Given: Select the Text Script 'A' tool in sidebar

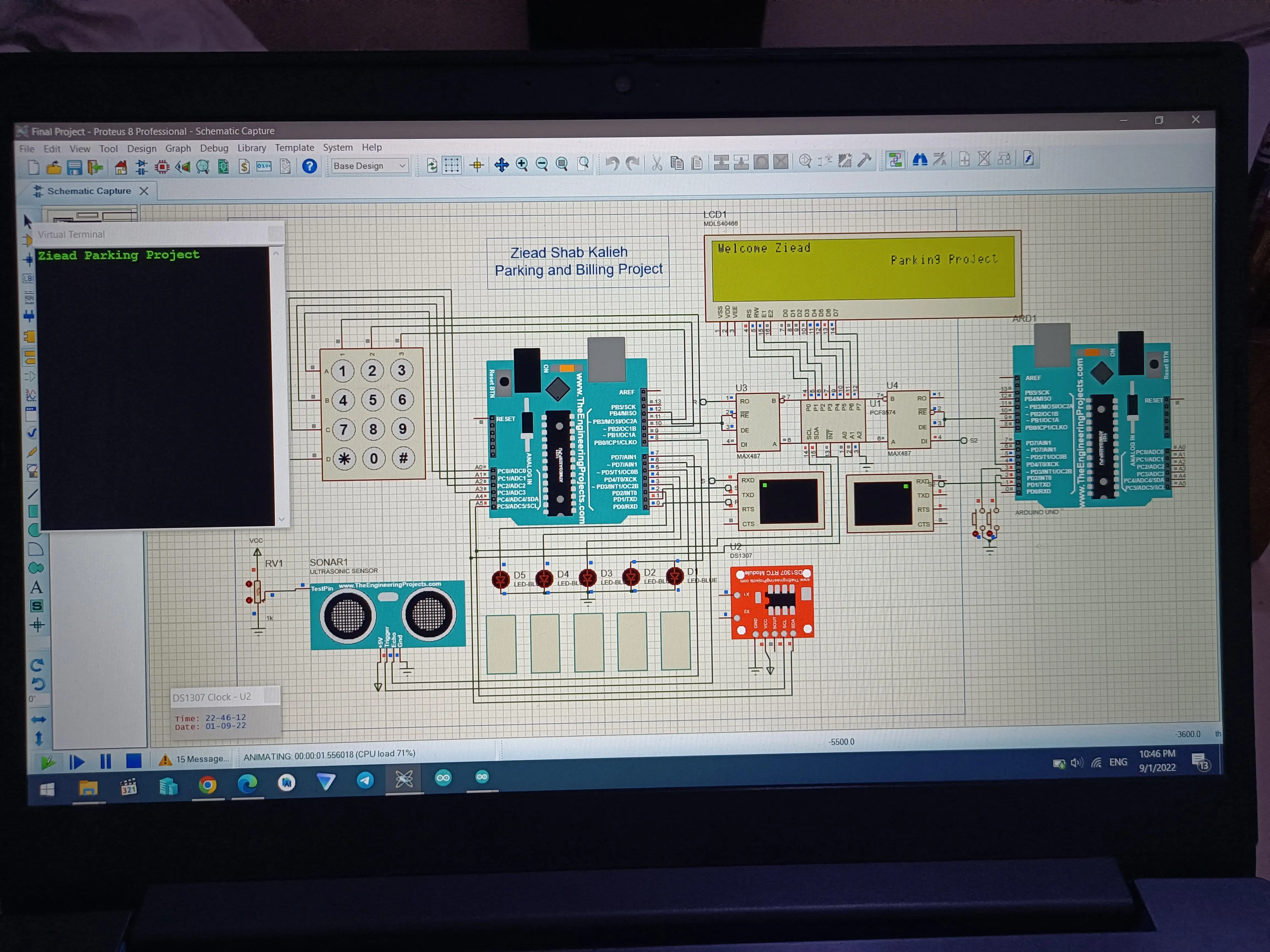Looking at the screenshot, I should [36, 587].
